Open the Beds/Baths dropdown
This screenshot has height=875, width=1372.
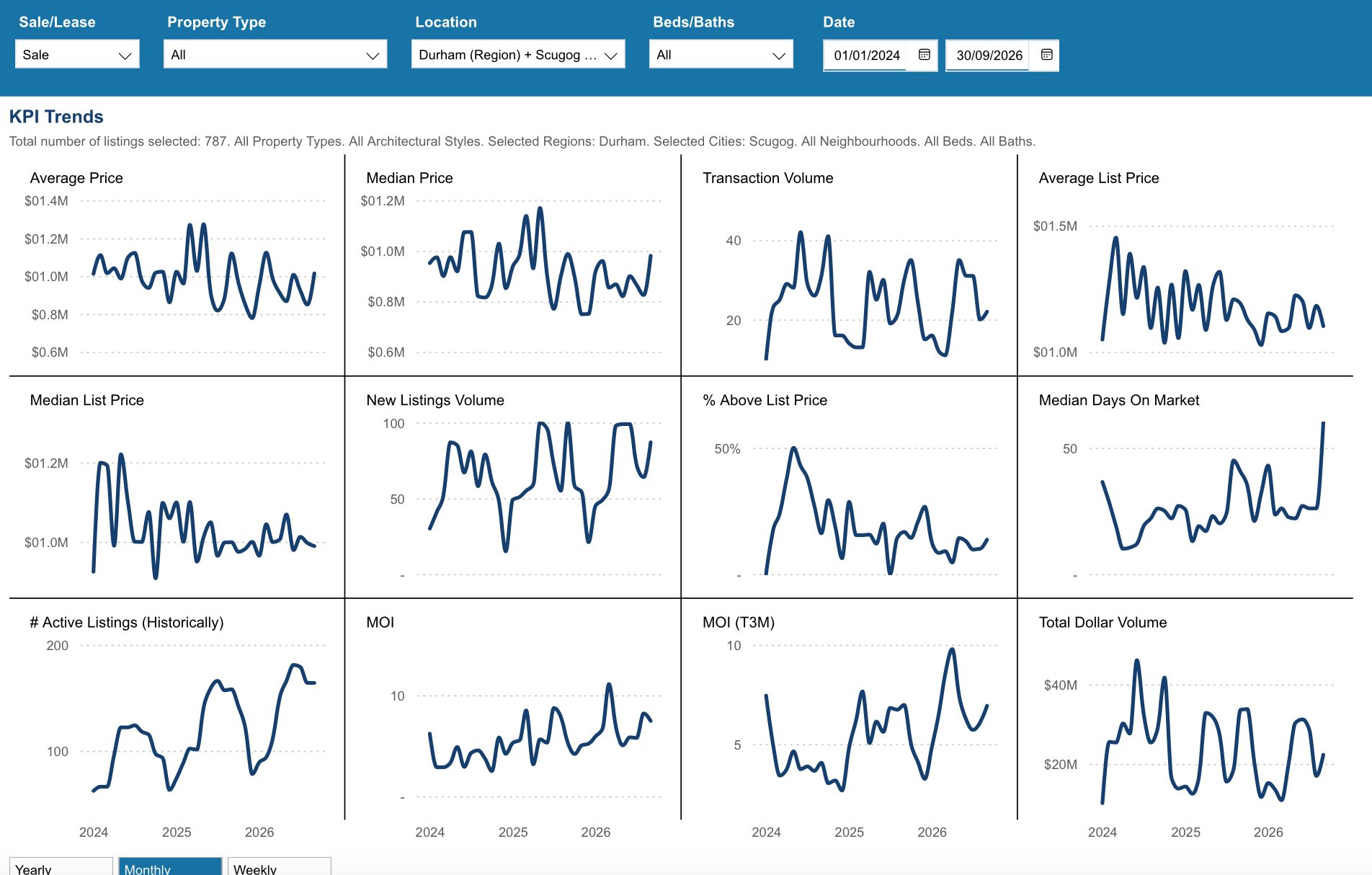point(721,55)
